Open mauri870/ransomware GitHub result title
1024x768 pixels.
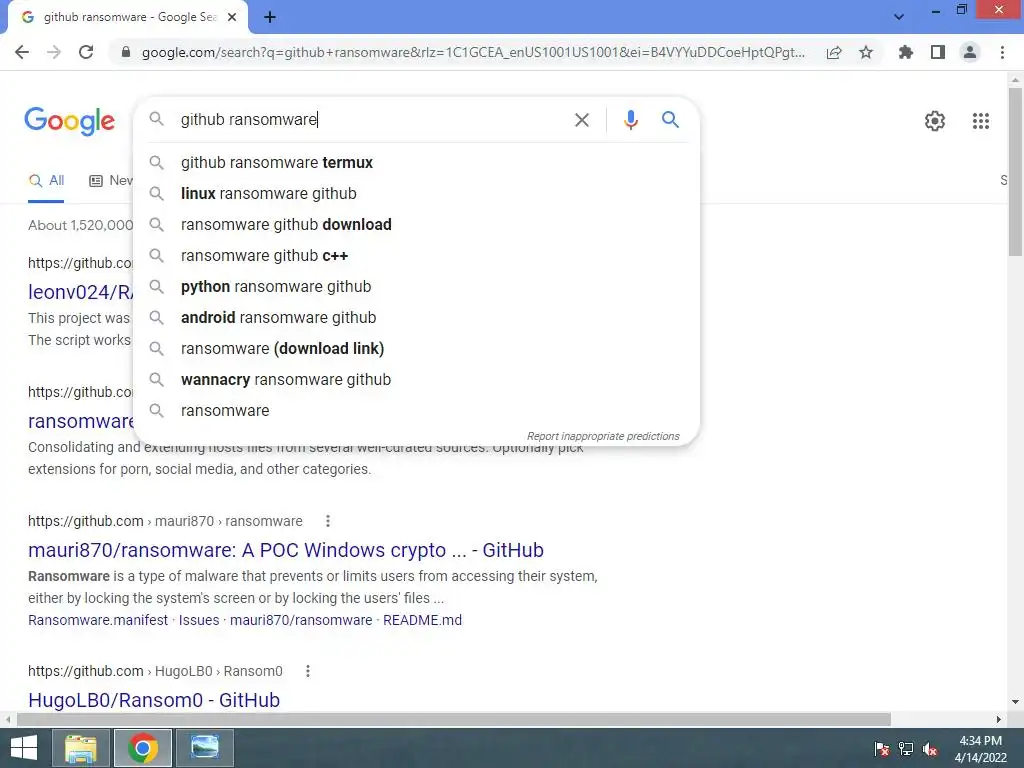point(285,550)
